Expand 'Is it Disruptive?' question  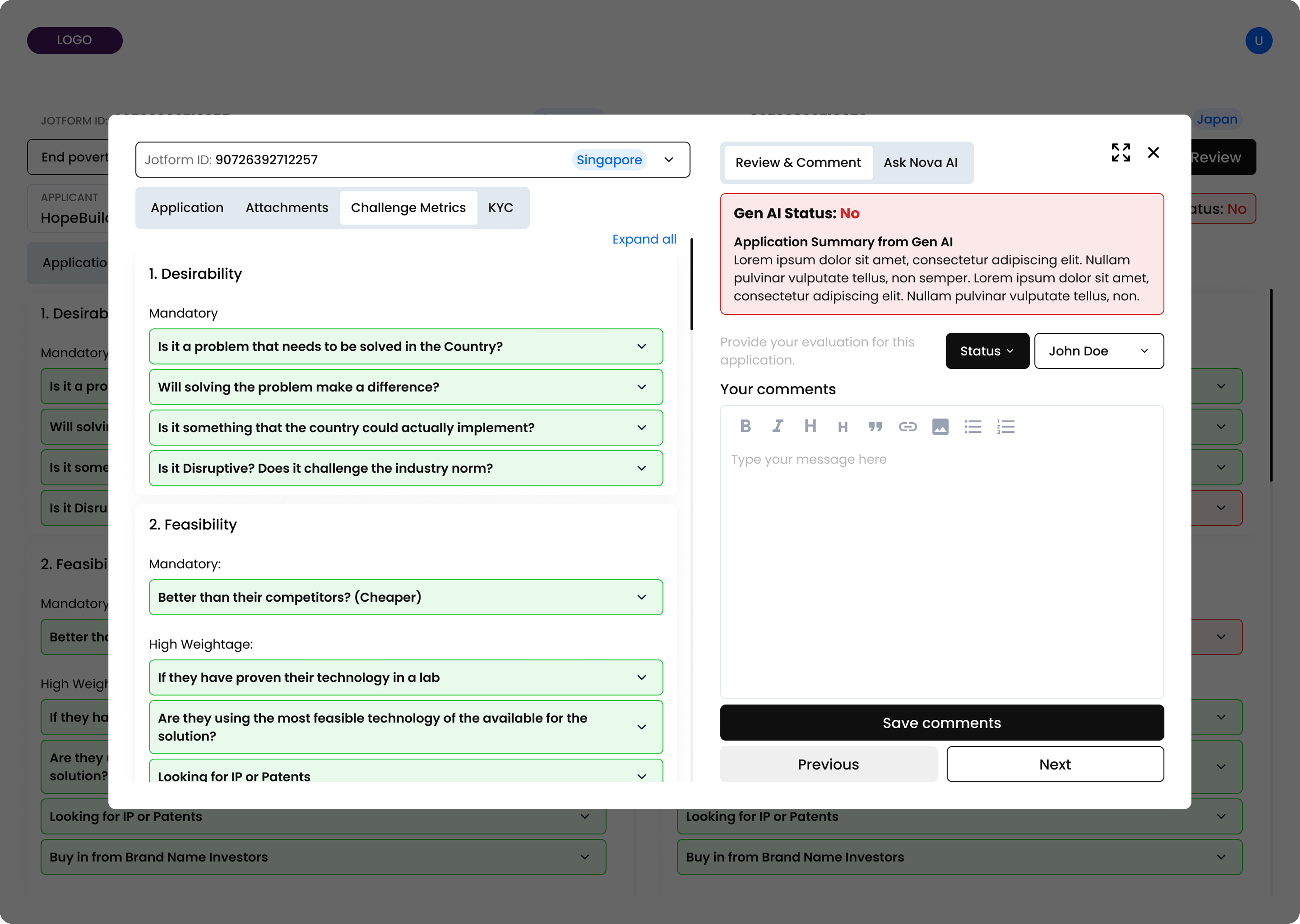pyautogui.click(x=406, y=468)
